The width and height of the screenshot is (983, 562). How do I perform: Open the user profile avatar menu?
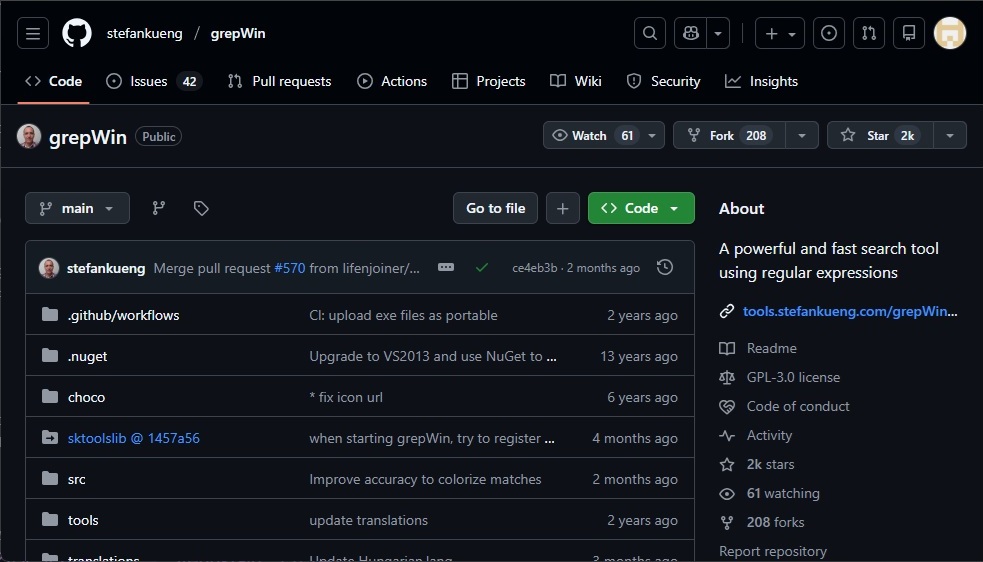click(x=950, y=33)
